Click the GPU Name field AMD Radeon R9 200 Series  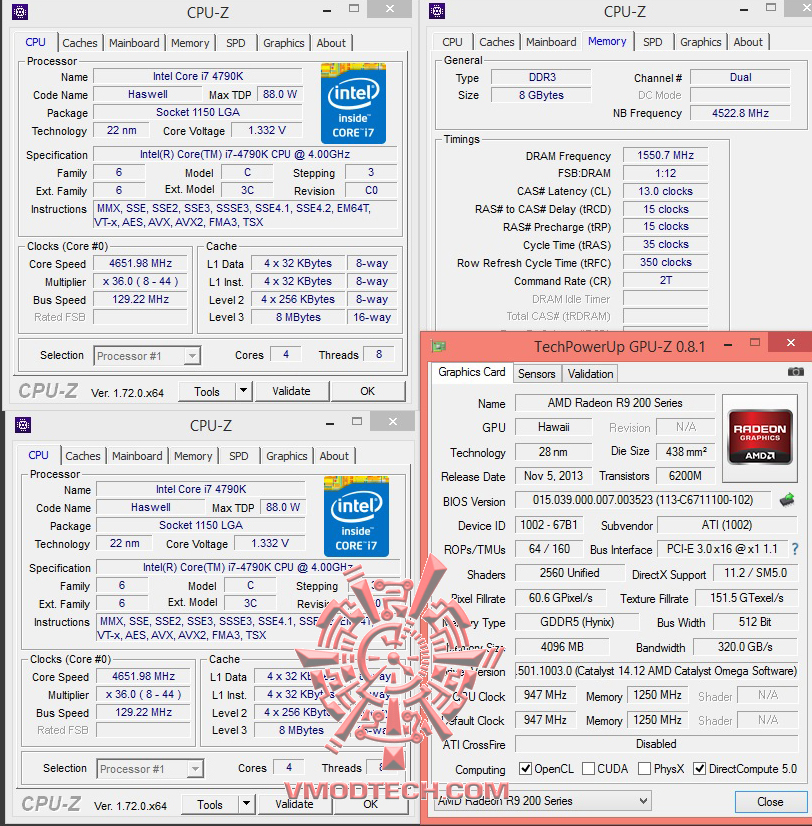click(x=615, y=403)
